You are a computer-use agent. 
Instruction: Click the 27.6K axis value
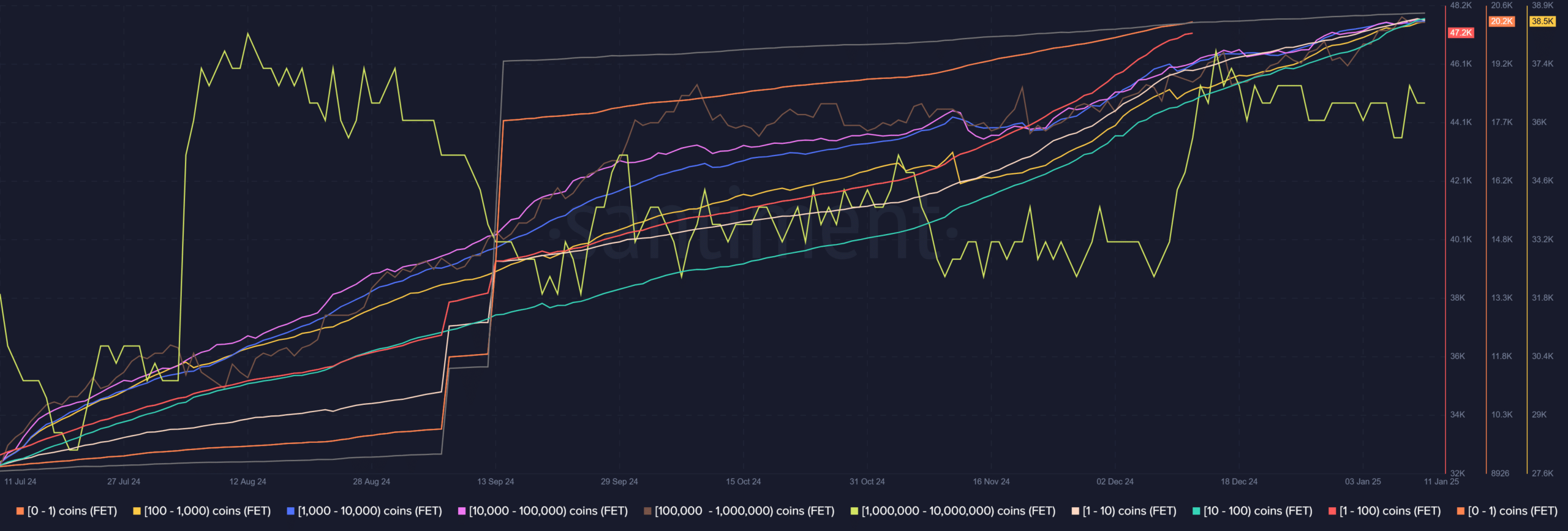tap(1542, 473)
